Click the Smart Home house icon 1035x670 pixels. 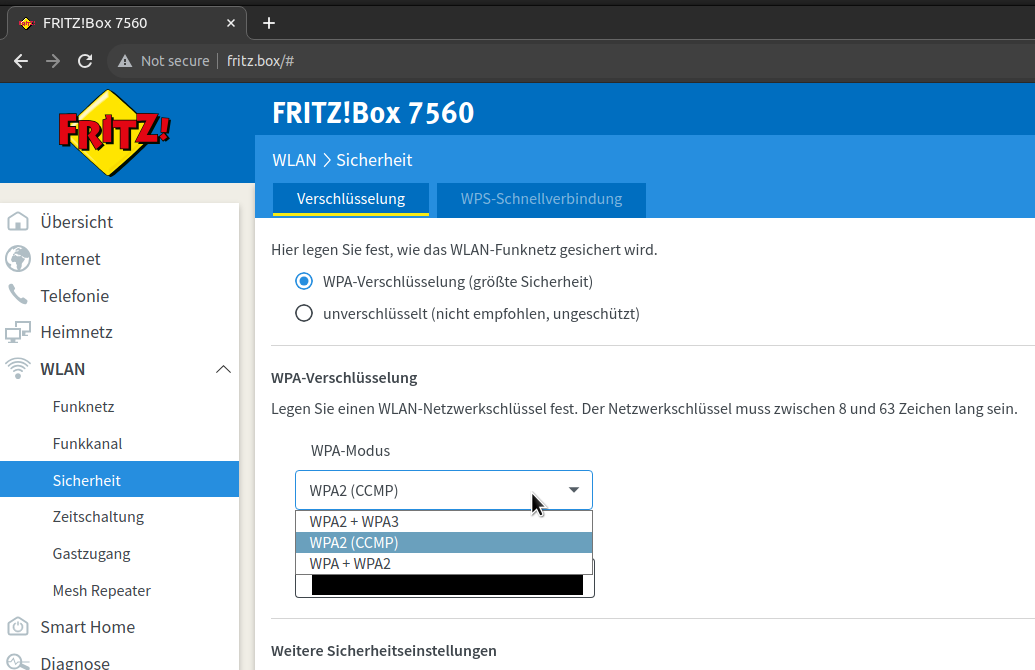coord(19,626)
